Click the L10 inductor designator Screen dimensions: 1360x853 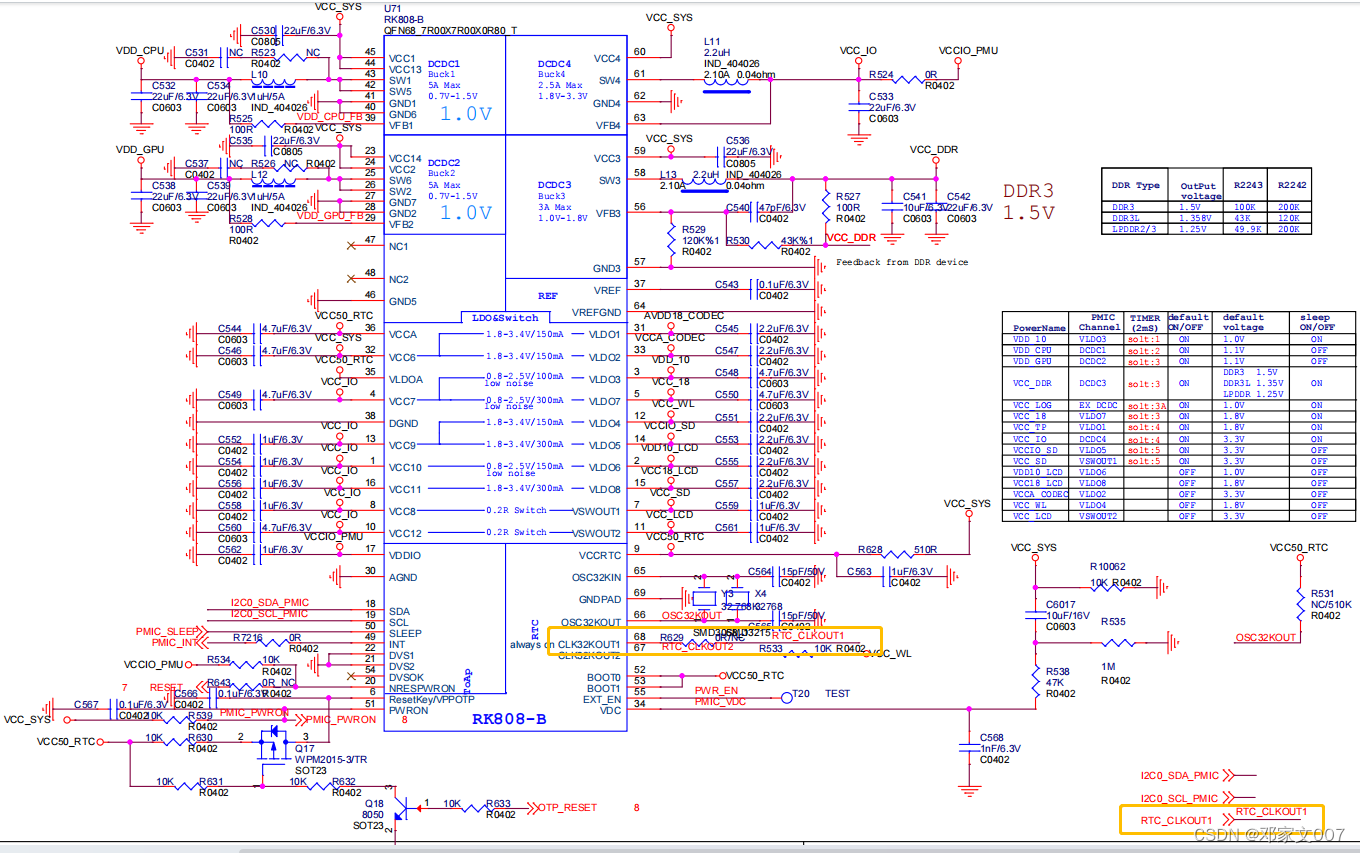(x=259, y=75)
